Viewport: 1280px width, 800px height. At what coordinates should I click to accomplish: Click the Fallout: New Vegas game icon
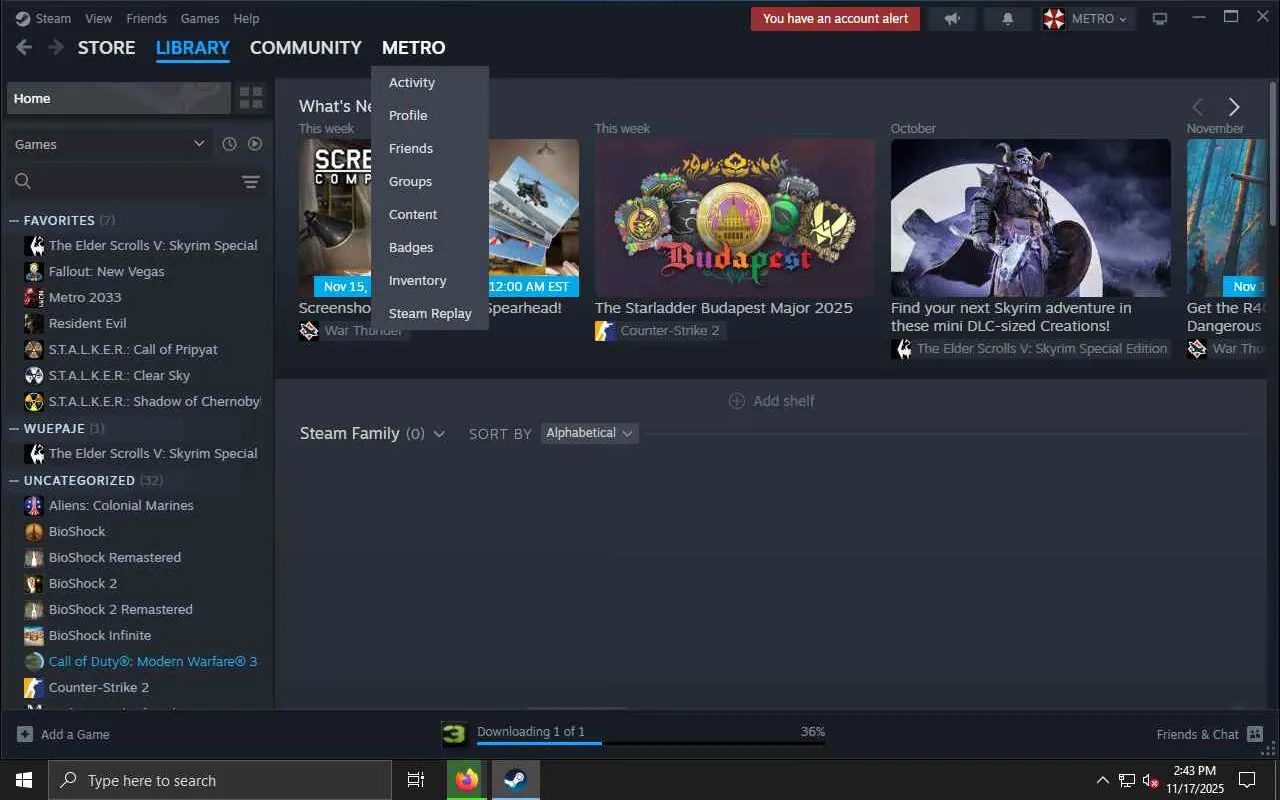(34, 271)
